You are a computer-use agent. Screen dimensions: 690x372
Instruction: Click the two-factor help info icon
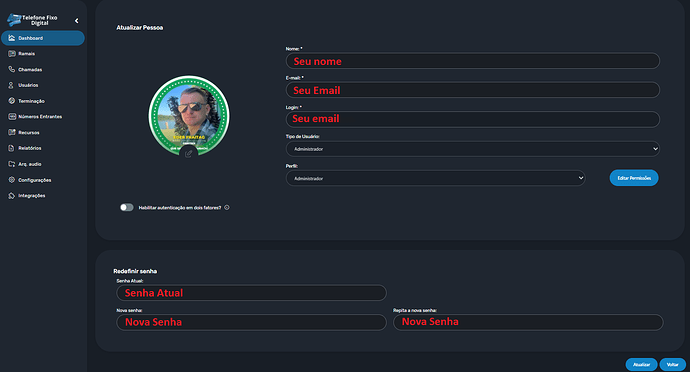[x=227, y=207]
